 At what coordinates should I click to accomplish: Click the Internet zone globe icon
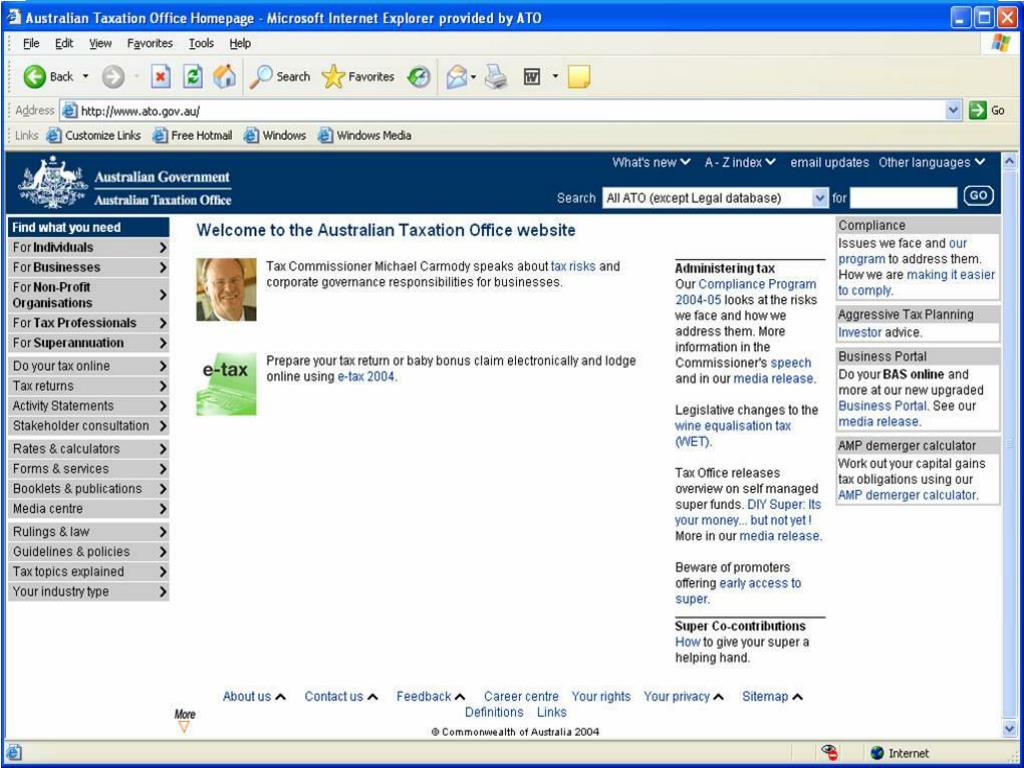[x=878, y=753]
